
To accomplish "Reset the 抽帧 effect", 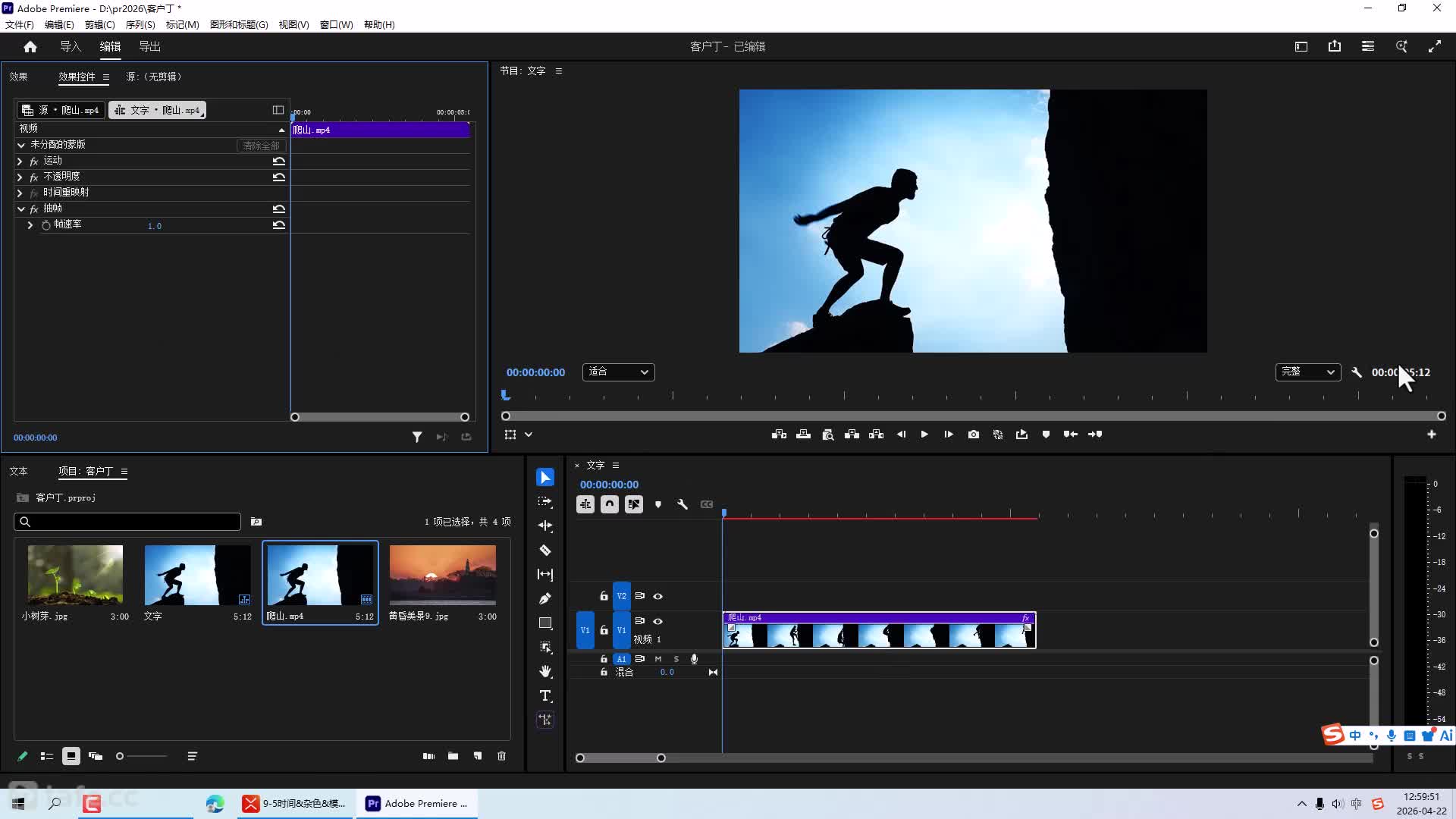I will 279,209.
